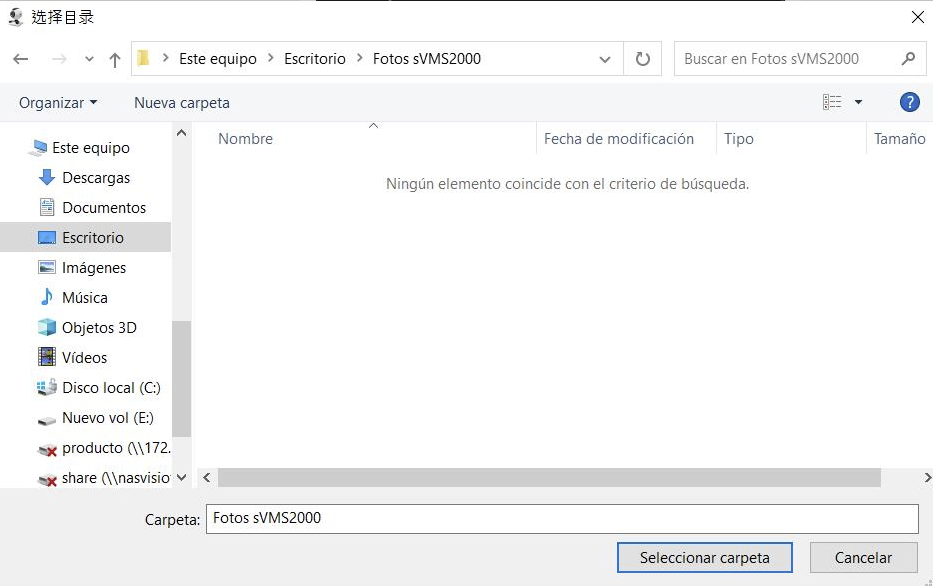
Task: Create a folder with Nueva carpeta
Action: pyautogui.click(x=181, y=101)
